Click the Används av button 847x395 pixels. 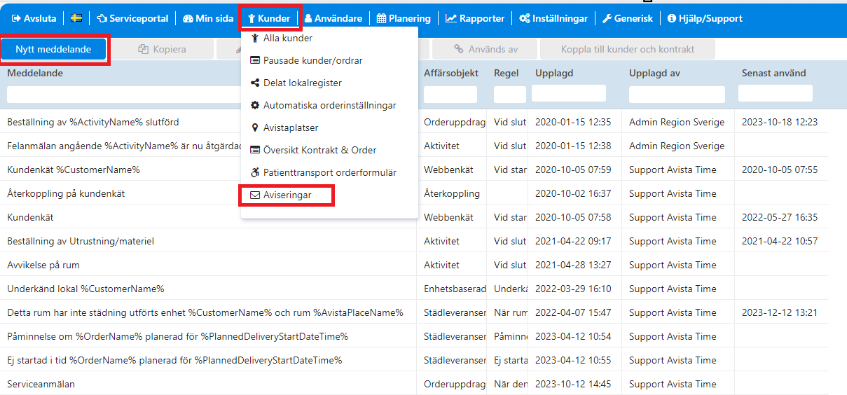(486, 49)
